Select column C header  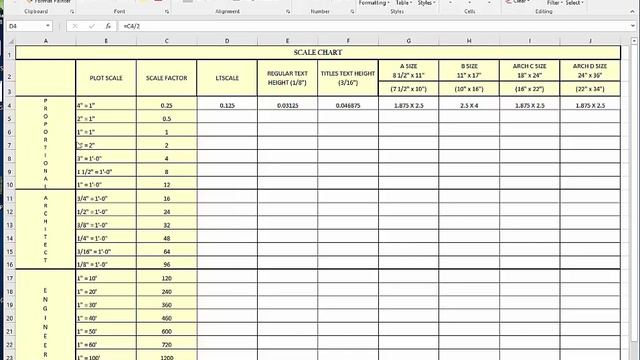(x=167, y=41)
